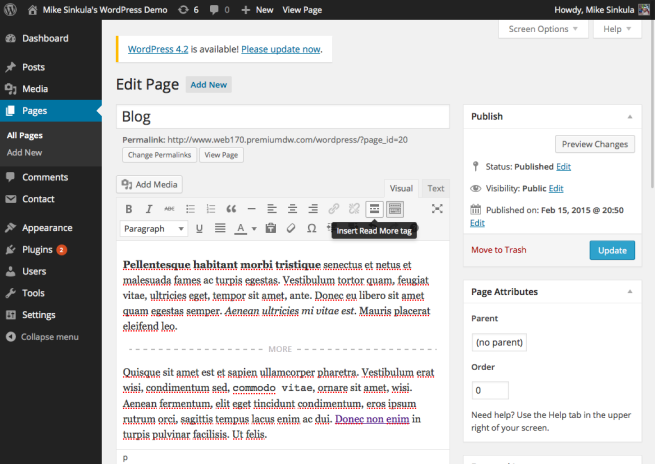Align text left
Screen dimensions: 655x464
[x=272, y=209]
